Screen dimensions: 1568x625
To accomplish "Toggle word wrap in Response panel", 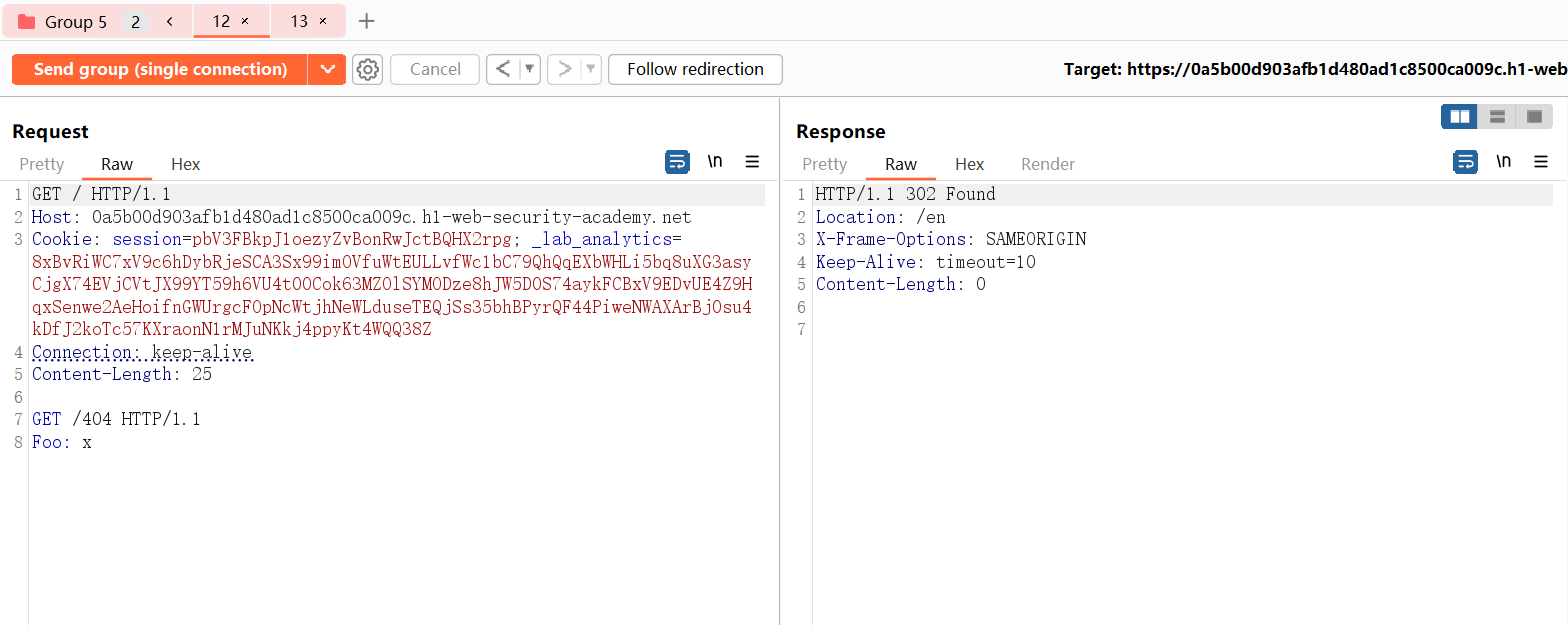I will point(1465,162).
